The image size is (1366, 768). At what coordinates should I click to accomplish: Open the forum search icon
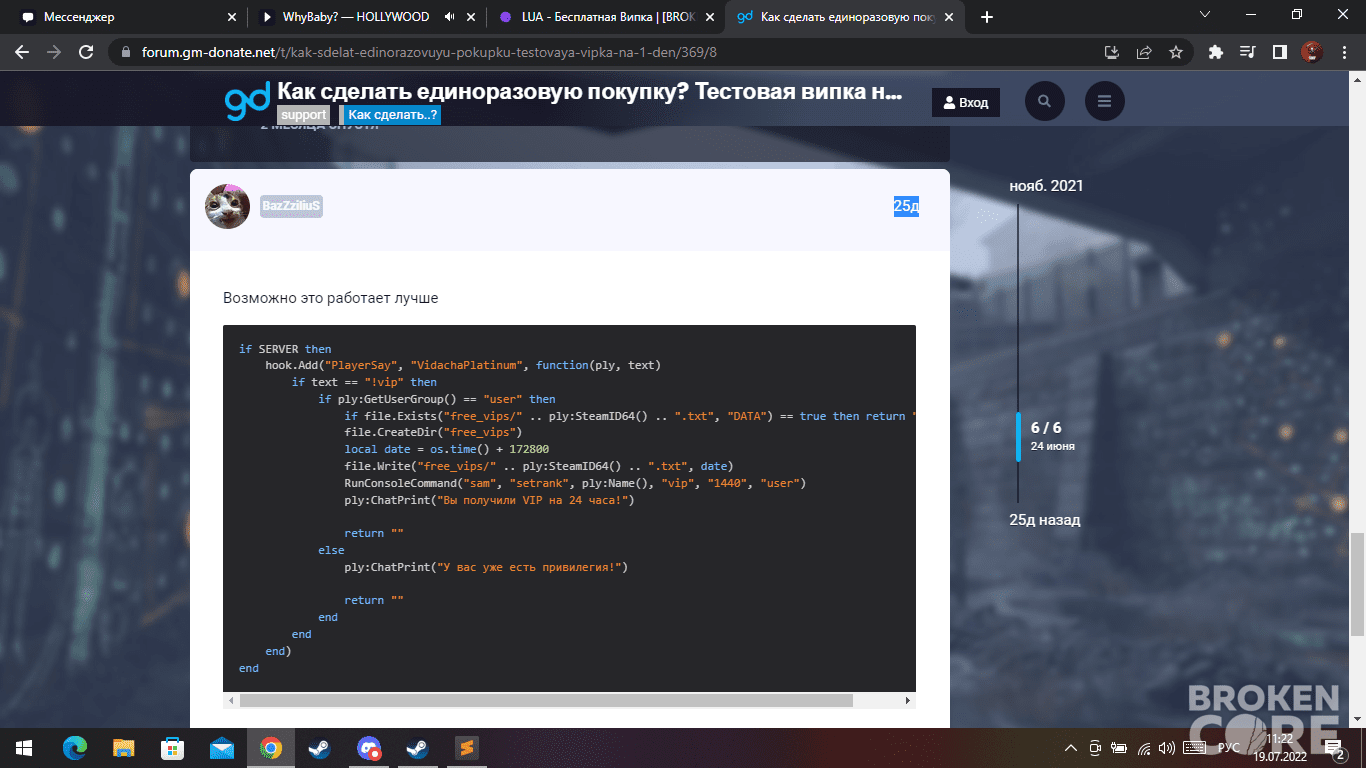[1045, 101]
